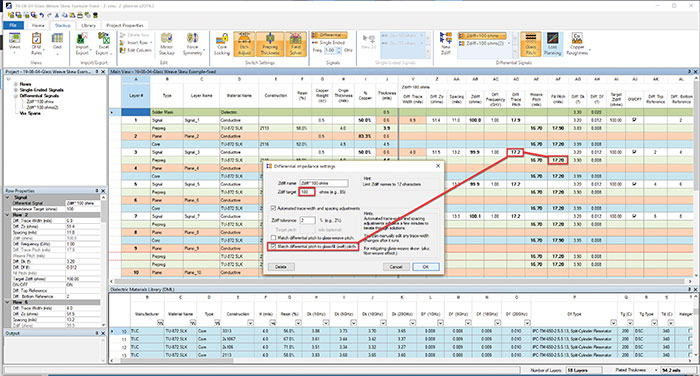Select Single Ended signal mode
This screenshot has height=376, width=700.
329,42
